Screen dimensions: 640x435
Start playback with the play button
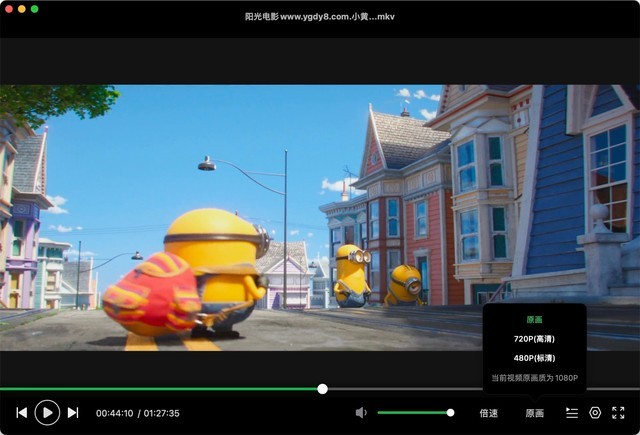[47, 413]
